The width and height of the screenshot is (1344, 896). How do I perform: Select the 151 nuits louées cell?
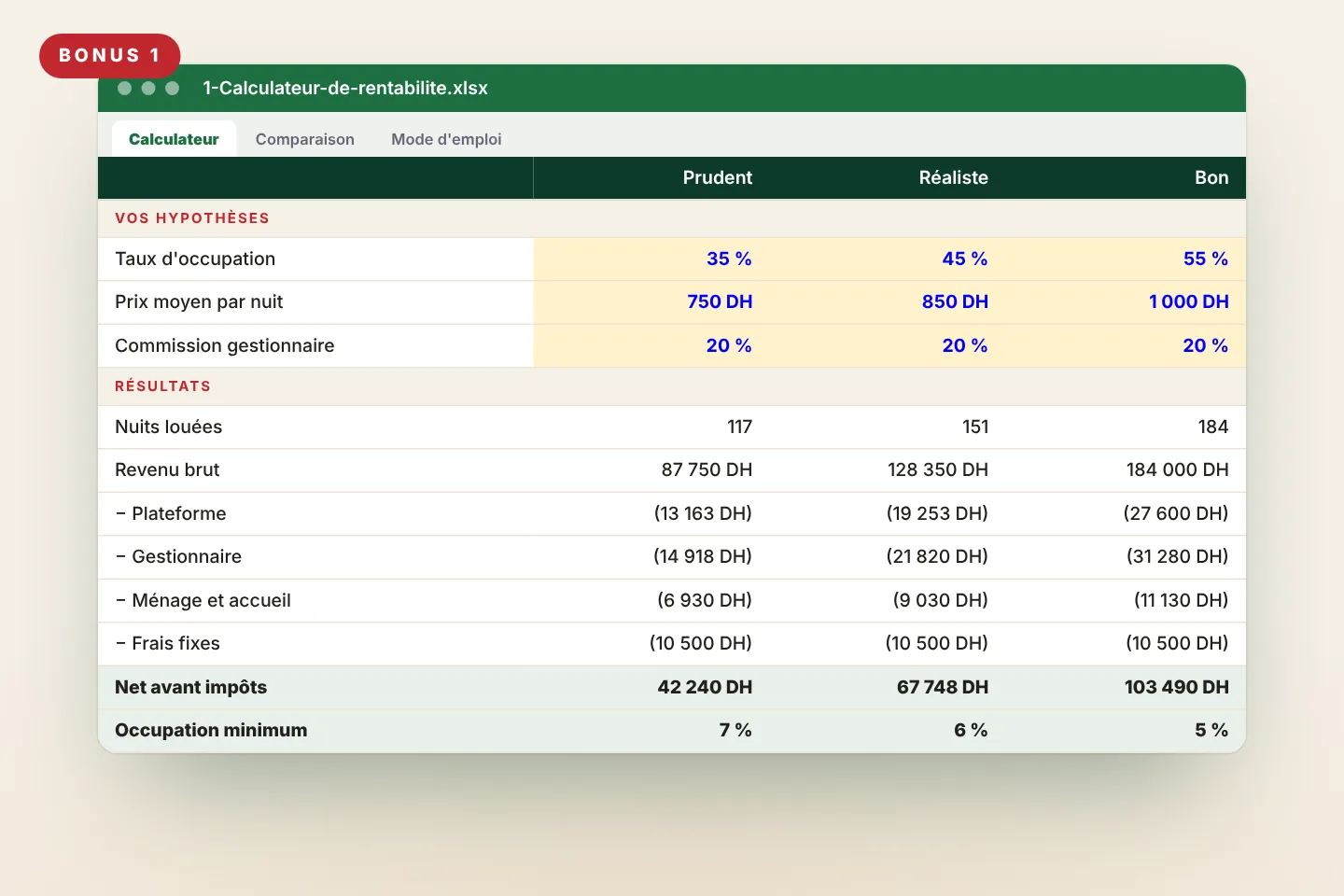[888, 427]
